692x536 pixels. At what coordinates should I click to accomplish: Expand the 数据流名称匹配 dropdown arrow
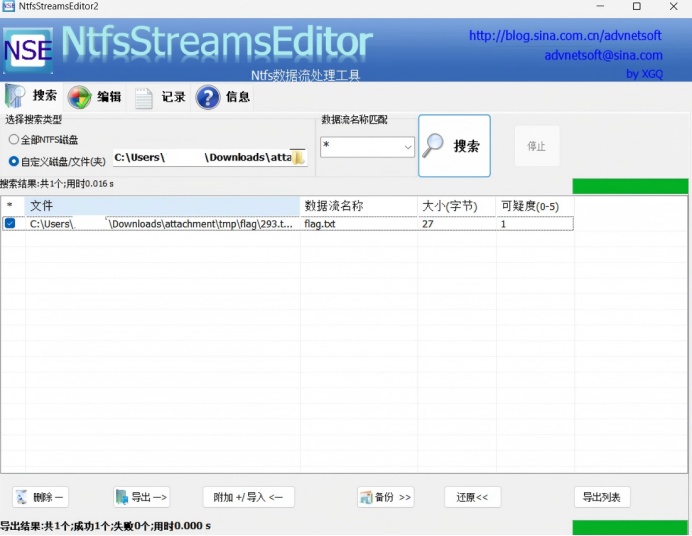coord(408,147)
